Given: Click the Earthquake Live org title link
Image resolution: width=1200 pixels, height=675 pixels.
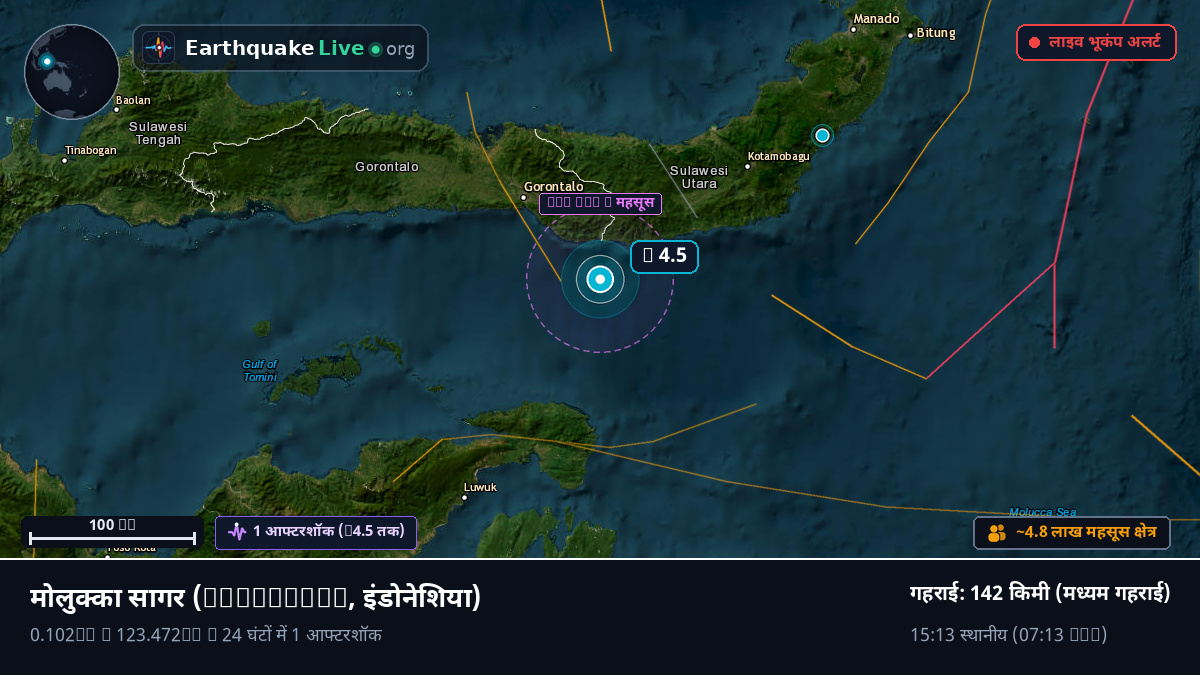Looking at the screenshot, I should tap(281, 48).
